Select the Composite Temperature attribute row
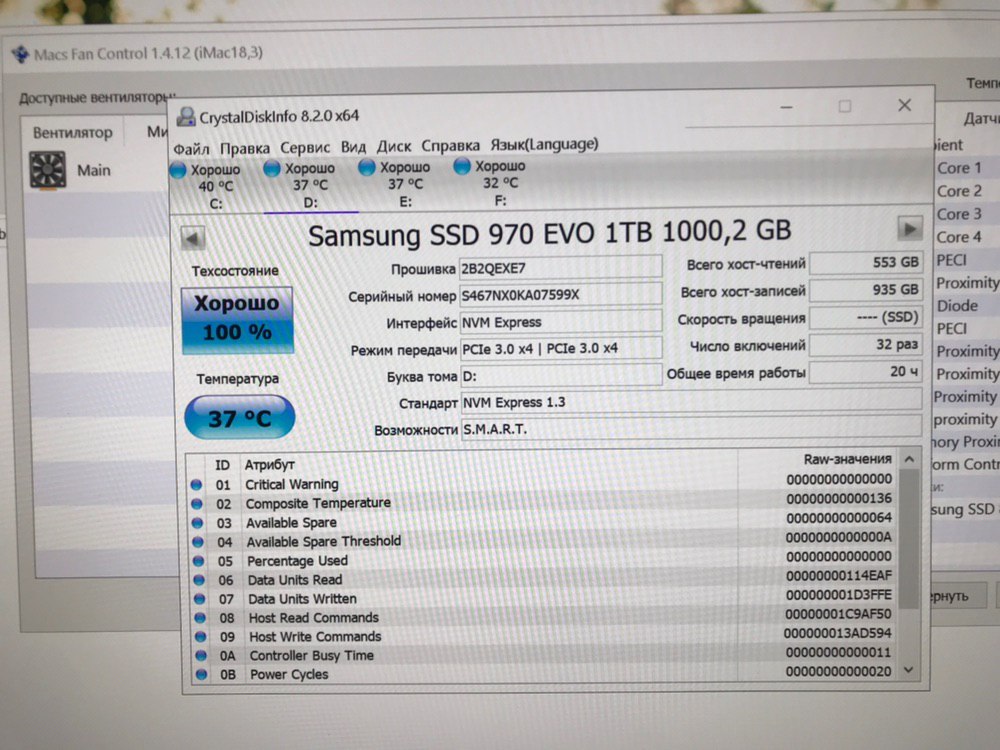This screenshot has width=1000, height=750. coord(542,501)
